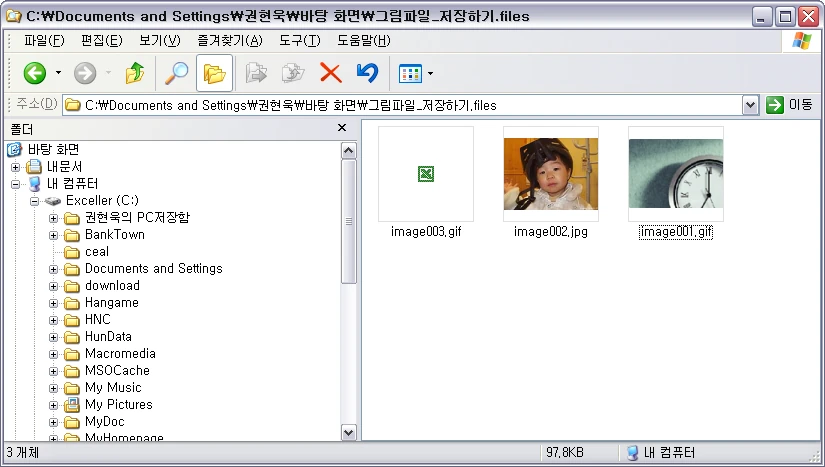Expand the 권현욱의 PC저장함 folder
The width and height of the screenshot is (825, 467).
[54, 218]
